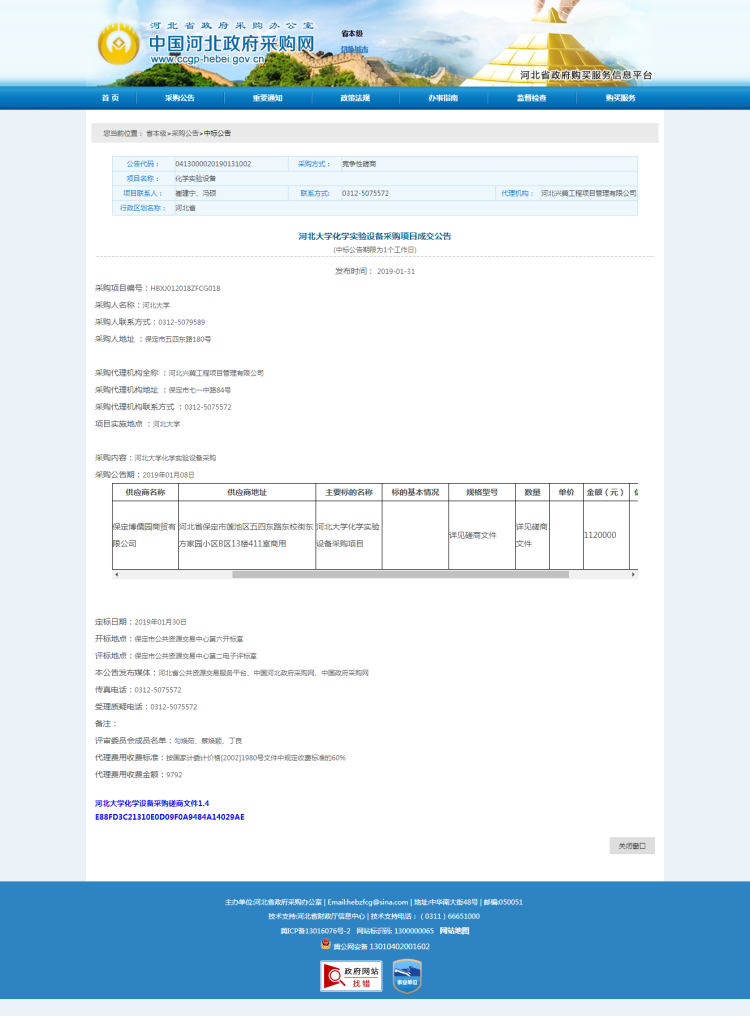Select the agency fee amount 9792

coord(174,775)
